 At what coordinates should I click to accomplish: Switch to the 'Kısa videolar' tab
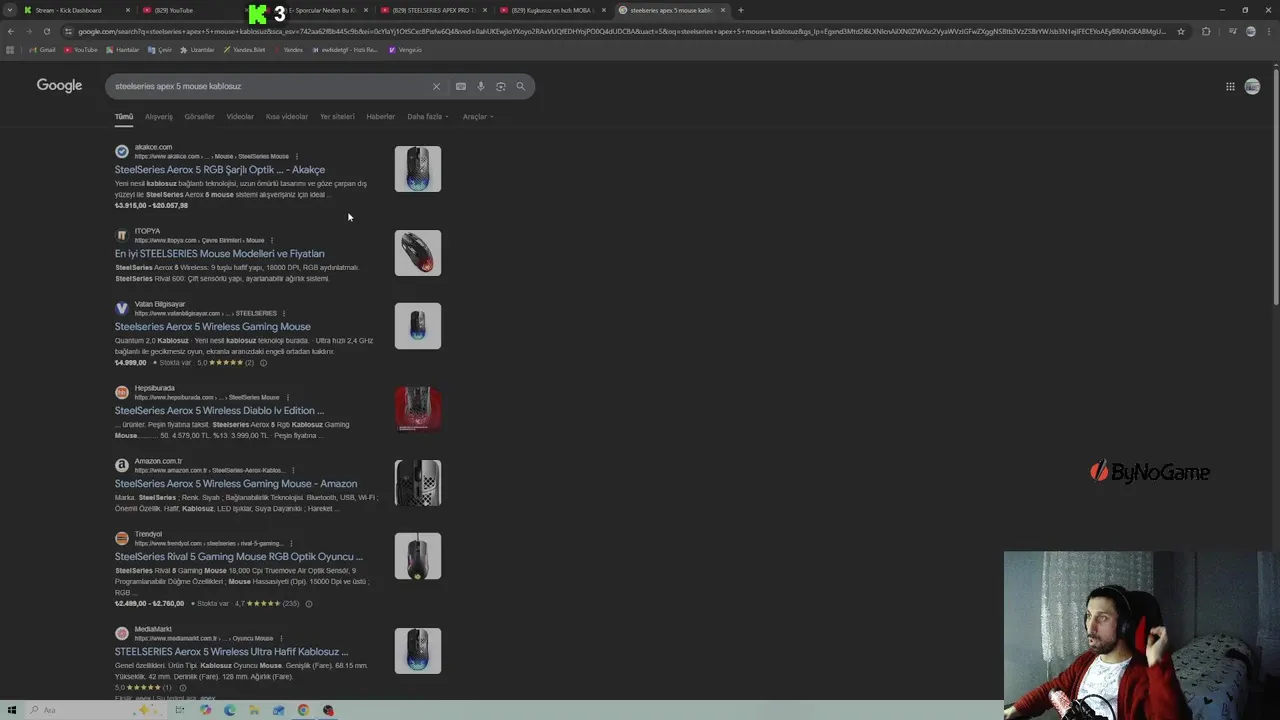(x=287, y=117)
